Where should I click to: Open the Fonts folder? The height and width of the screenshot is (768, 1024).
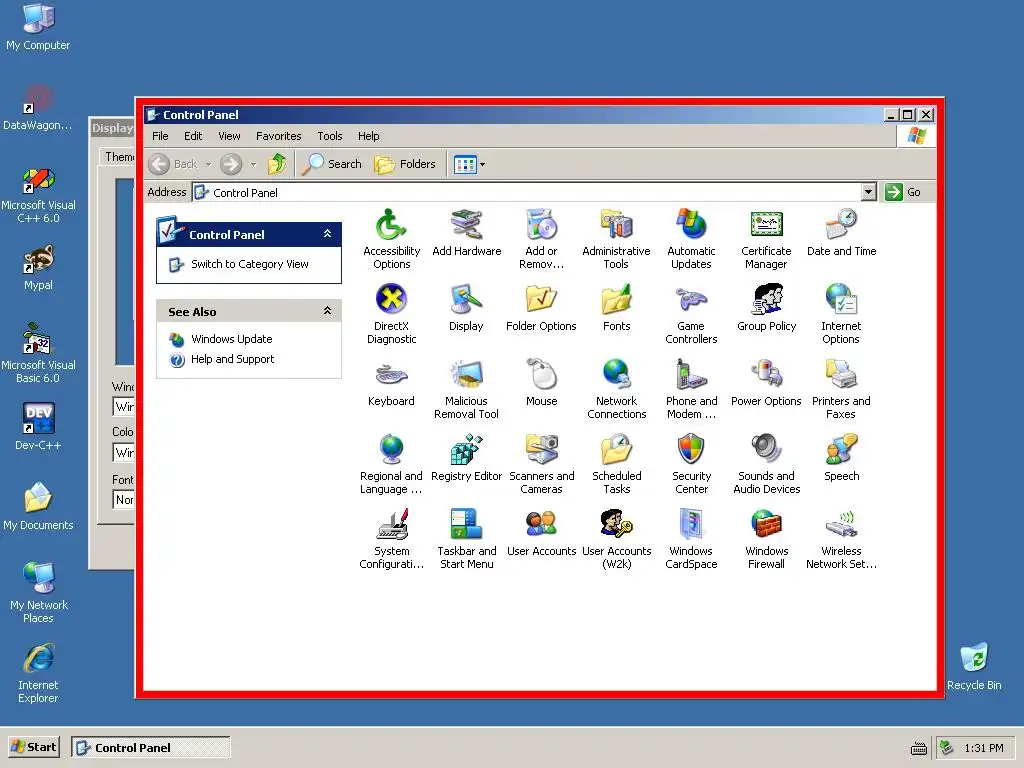pyautogui.click(x=616, y=308)
